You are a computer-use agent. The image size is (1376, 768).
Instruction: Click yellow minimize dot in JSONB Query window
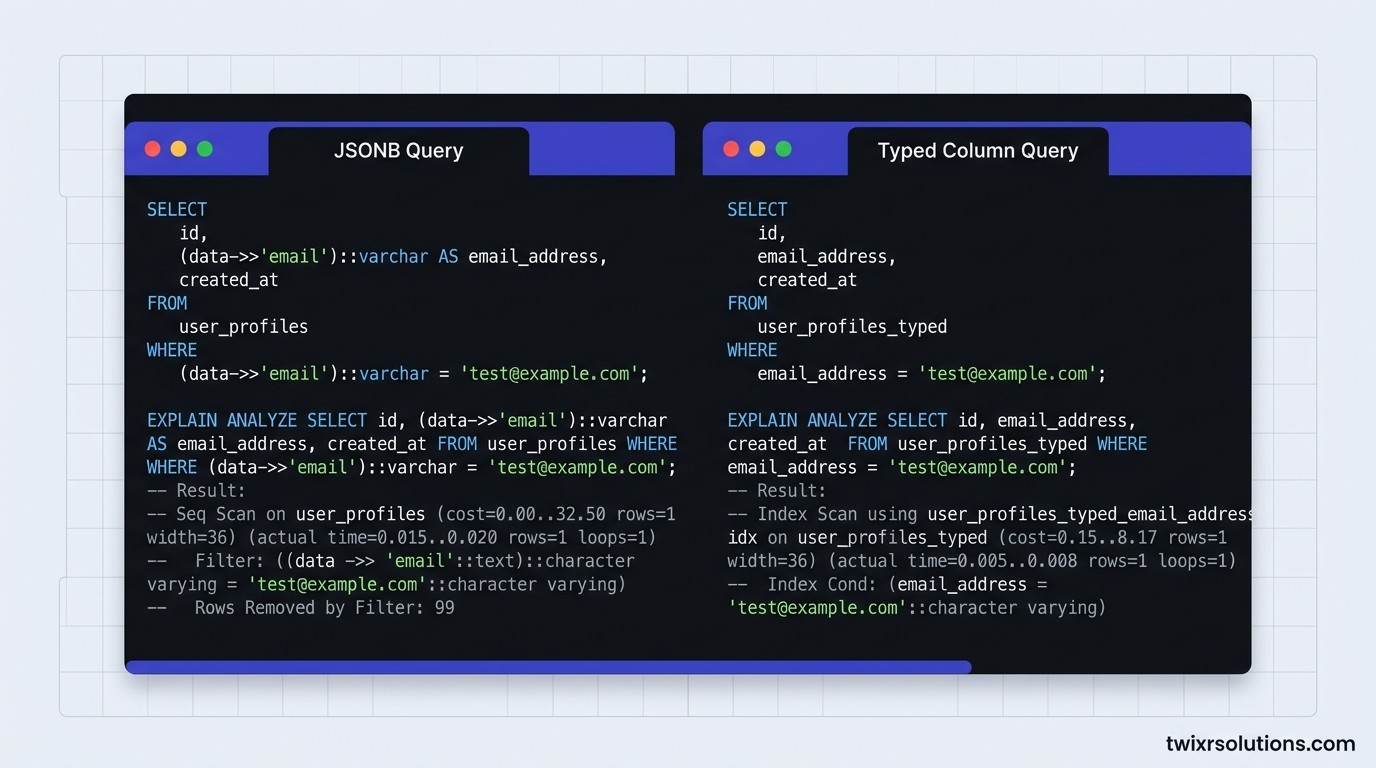178,149
